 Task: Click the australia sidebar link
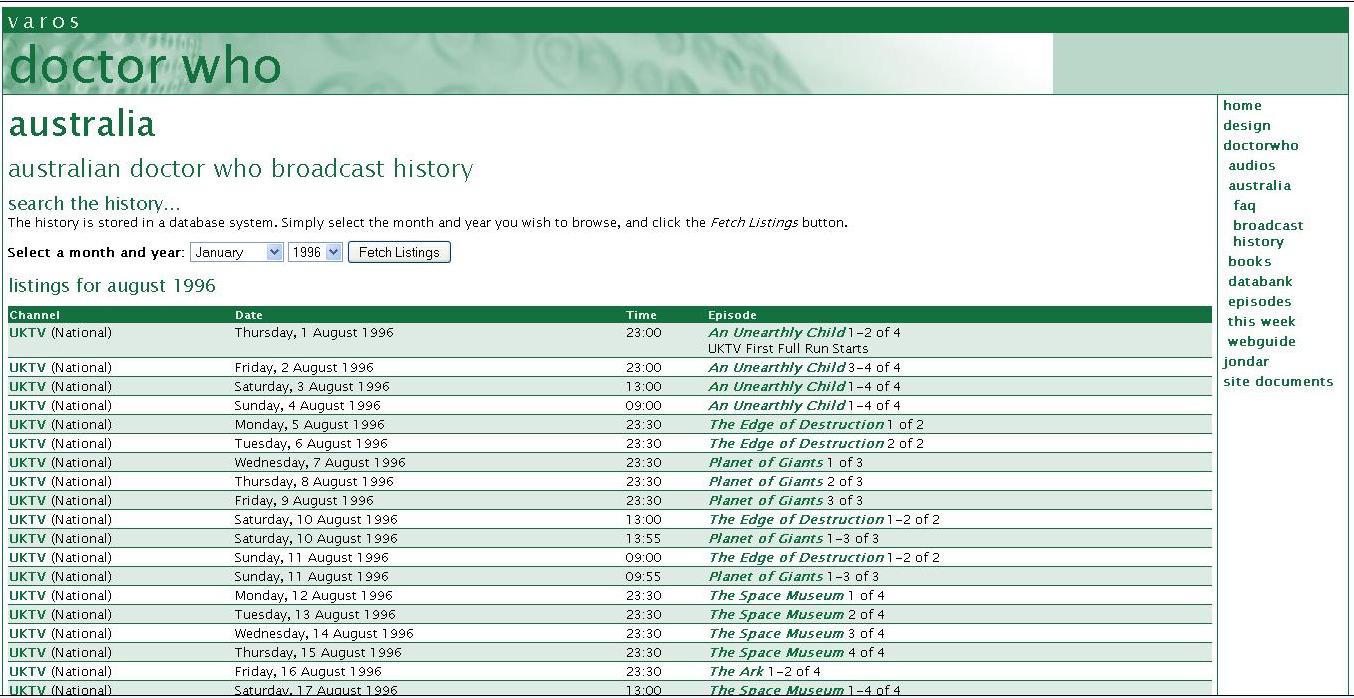point(1259,185)
